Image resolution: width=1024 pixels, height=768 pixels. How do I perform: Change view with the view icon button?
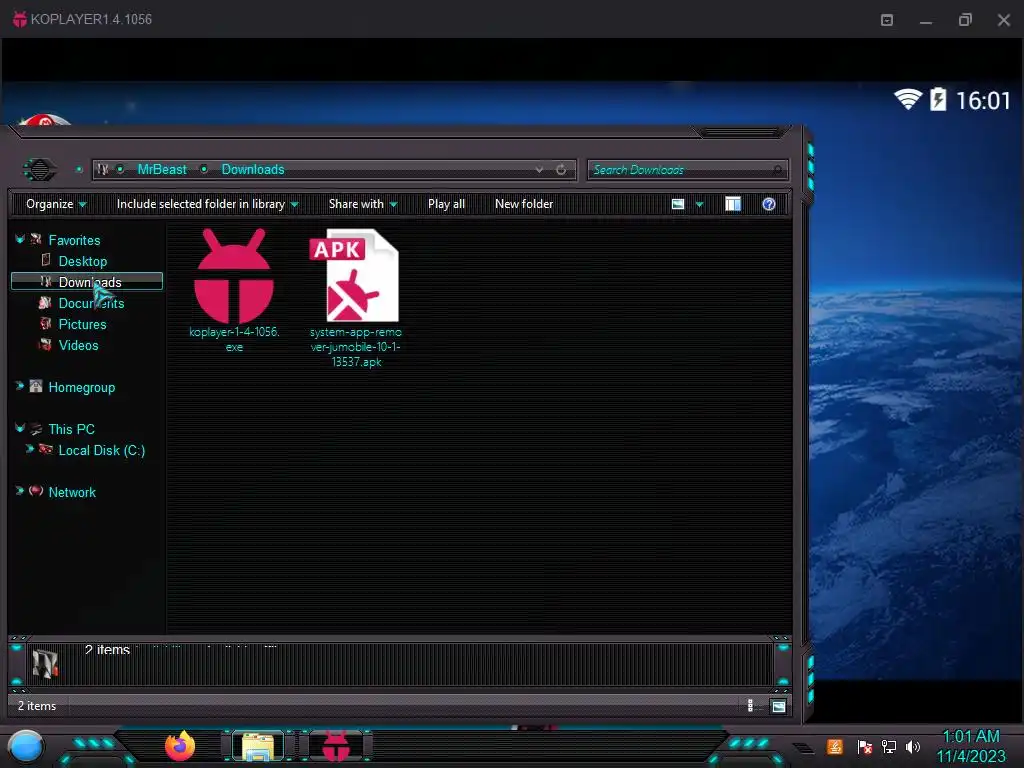(678, 204)
